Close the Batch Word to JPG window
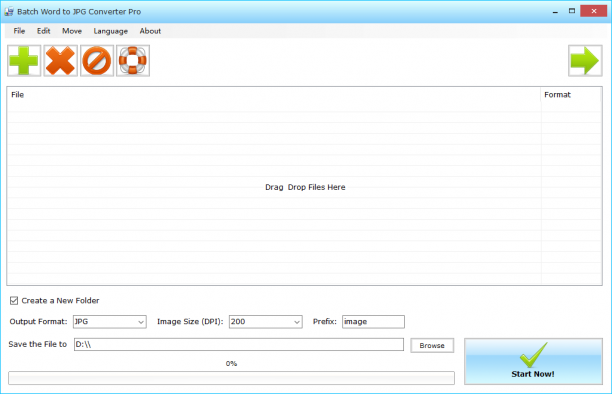The width and height of the screenshot is (612, 394). click(593, 11)
